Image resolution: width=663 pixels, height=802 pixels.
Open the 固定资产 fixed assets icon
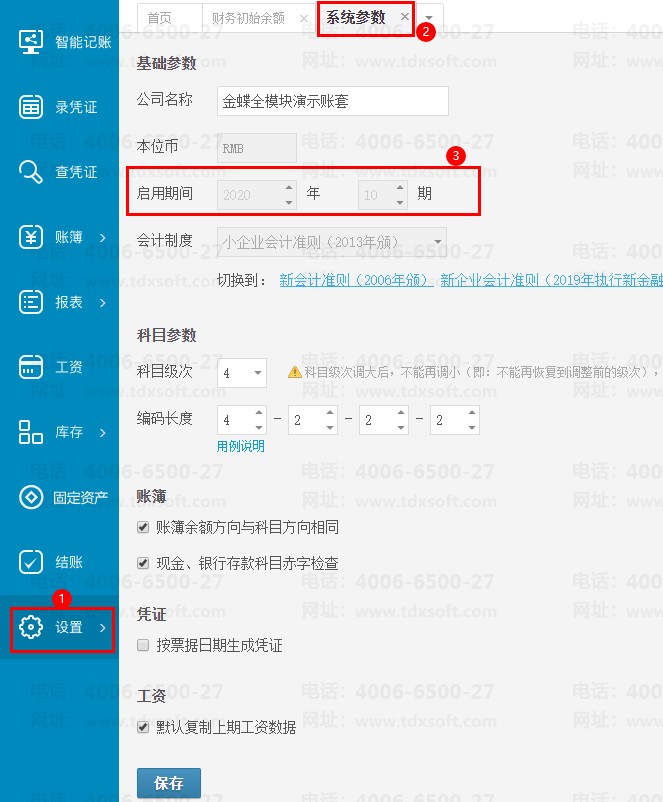pos(31,497)
